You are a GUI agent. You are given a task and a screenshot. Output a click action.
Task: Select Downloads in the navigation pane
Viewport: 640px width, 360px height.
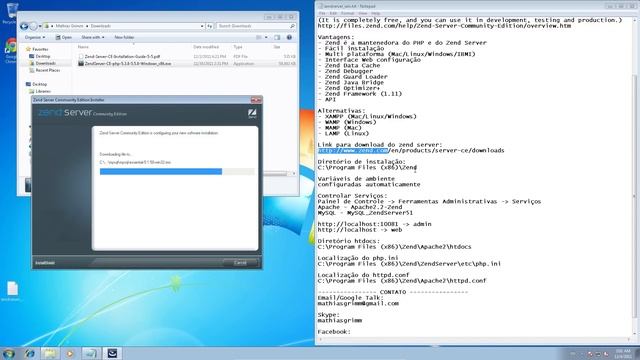42,63
